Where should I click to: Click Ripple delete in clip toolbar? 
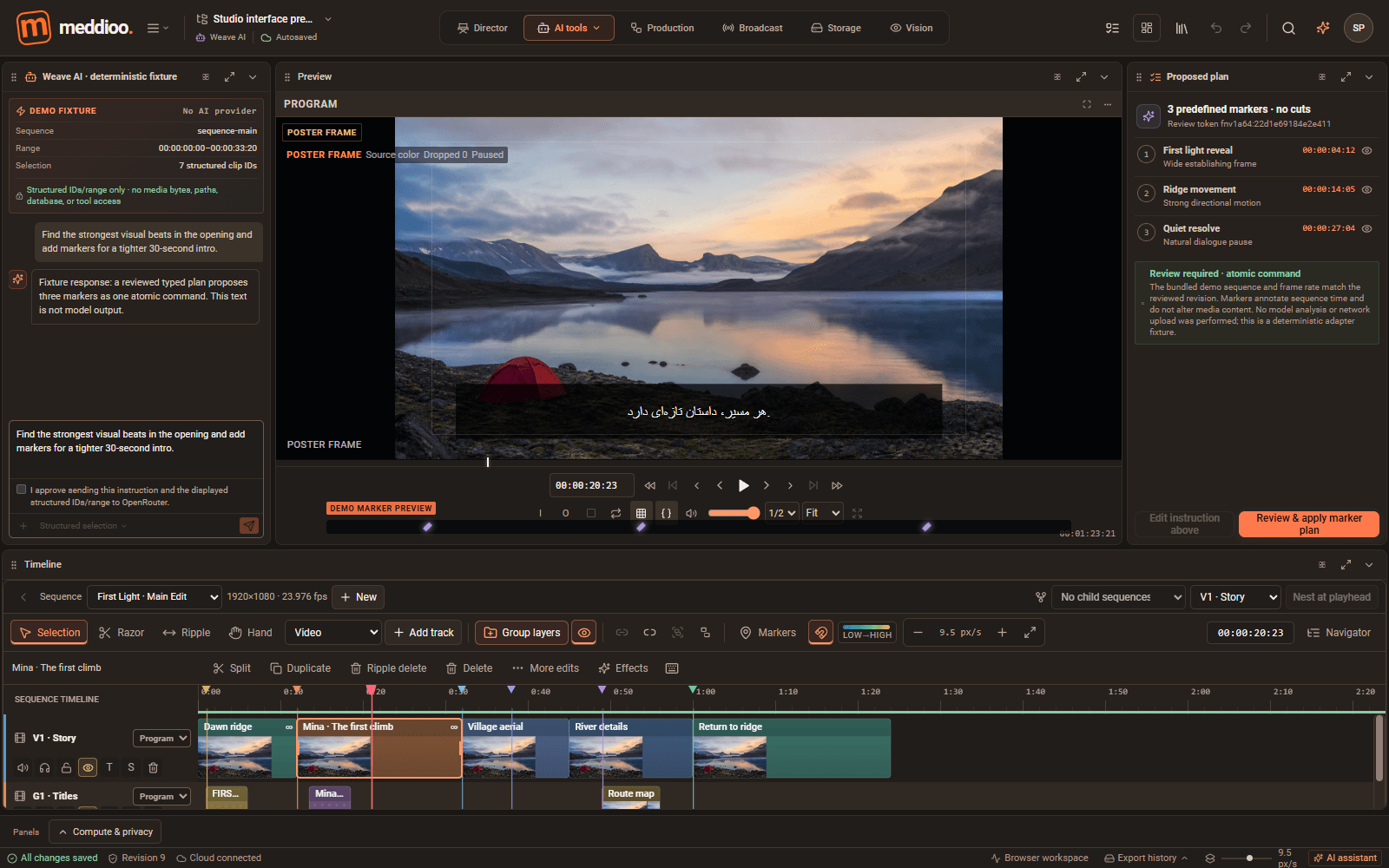point(388,668)
